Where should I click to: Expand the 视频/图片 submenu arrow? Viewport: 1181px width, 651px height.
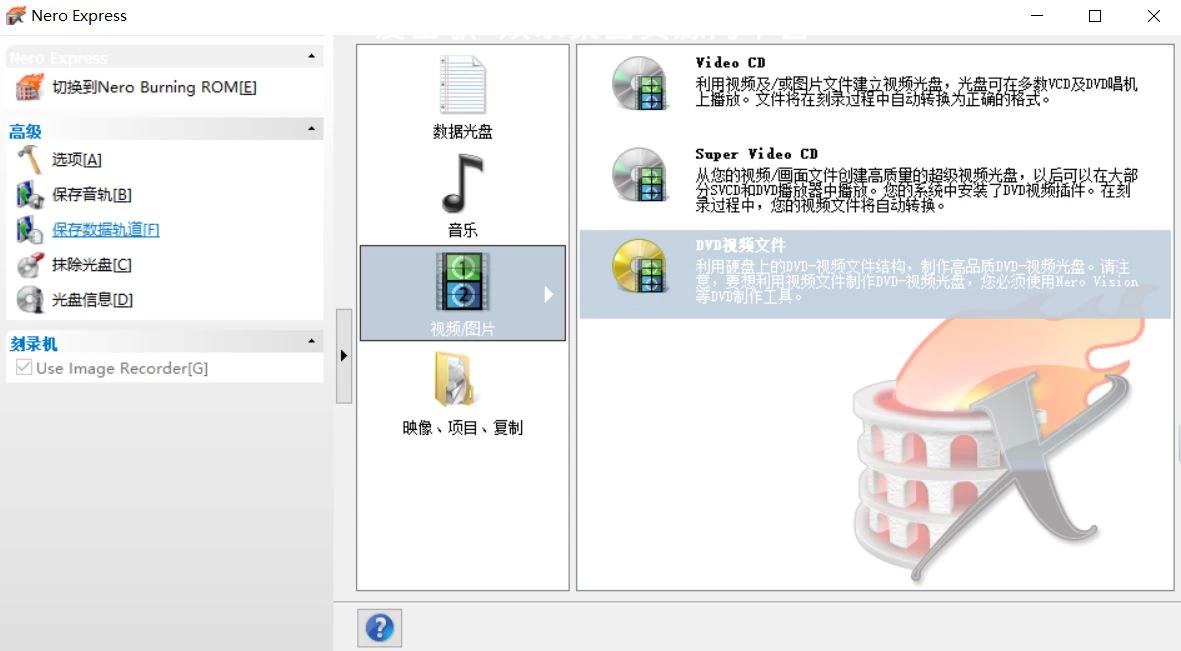pos(548,293)
